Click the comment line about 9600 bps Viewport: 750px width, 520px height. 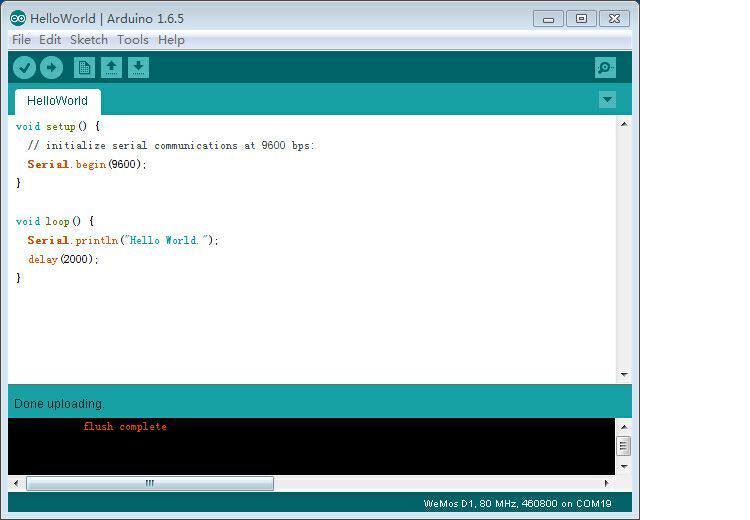pos(171,145)
